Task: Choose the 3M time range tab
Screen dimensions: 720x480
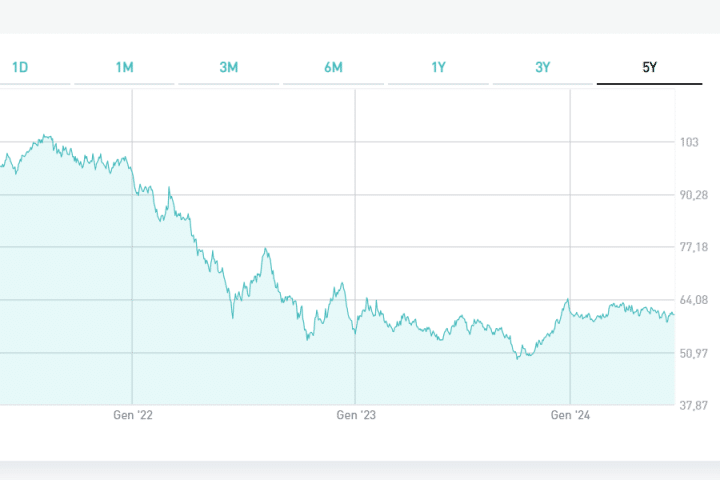Action: (x=229, y=67)
